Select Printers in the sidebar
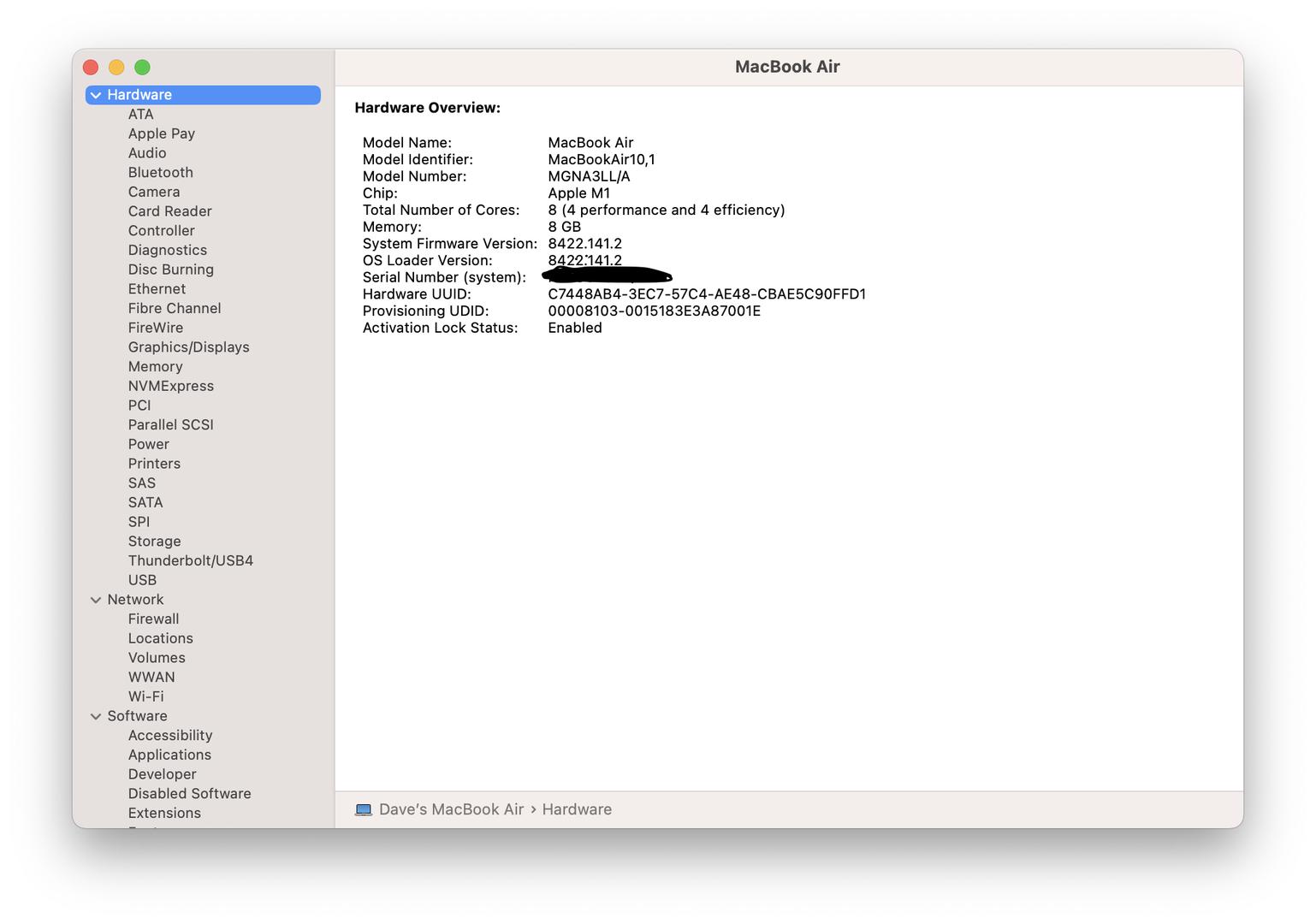 click(x=154, y=464)
